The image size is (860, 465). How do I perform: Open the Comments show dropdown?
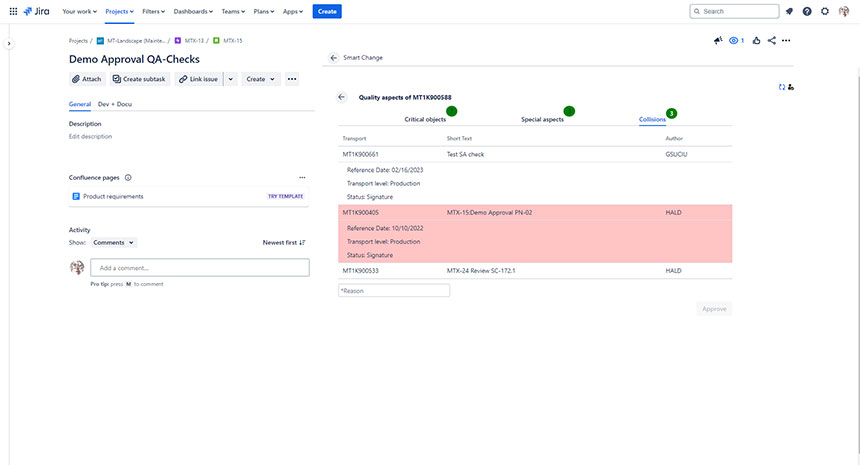[x=113, y=242]
